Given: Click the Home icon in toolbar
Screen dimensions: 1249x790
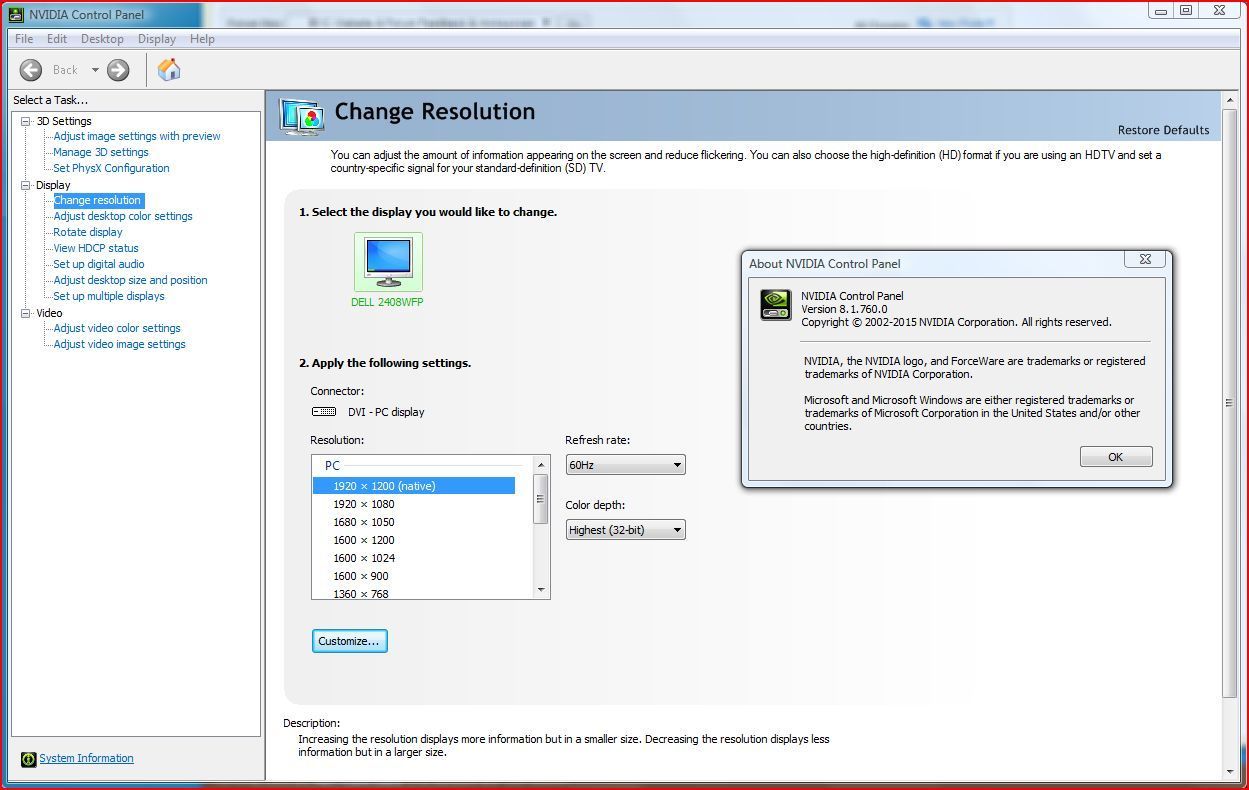Looking at the screenshot, I should coord(169,70).
